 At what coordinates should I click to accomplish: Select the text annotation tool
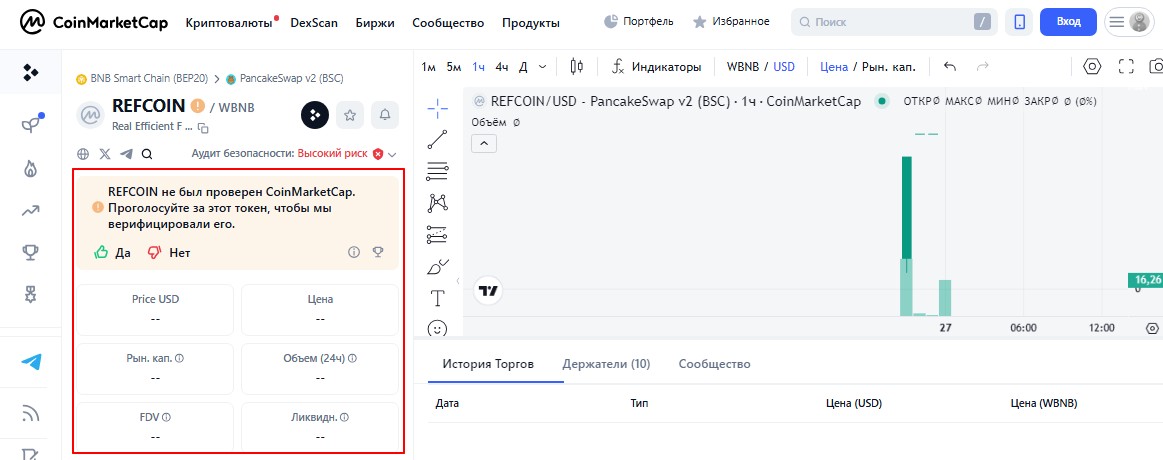point(438,298)
